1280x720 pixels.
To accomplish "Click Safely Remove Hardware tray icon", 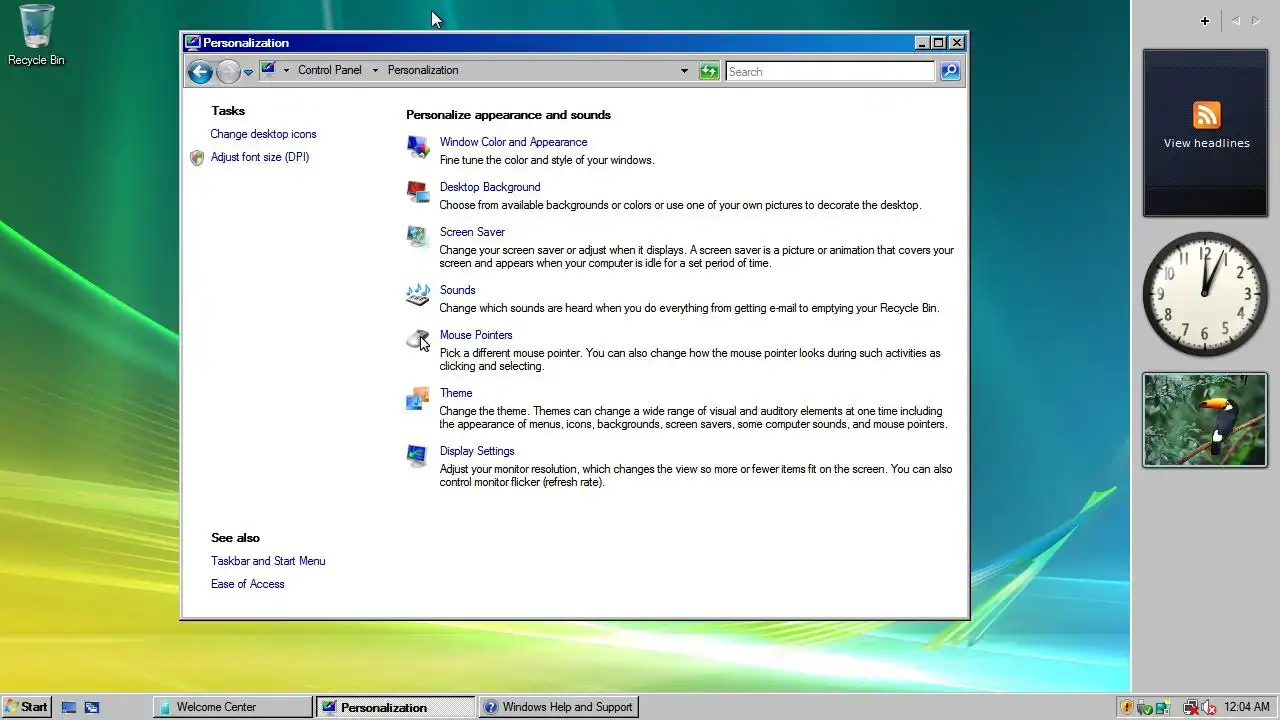I will [x=1145, y=707].
